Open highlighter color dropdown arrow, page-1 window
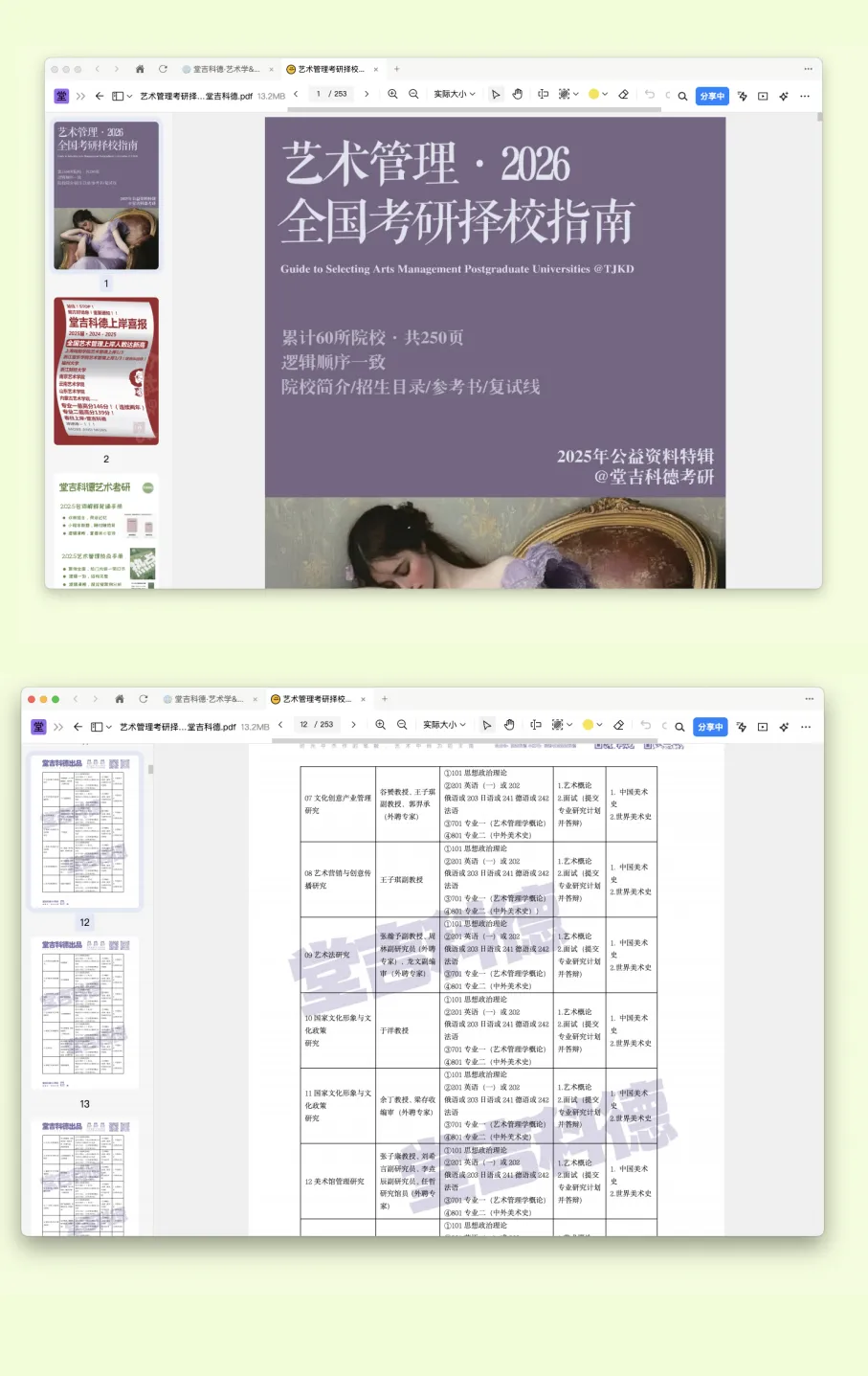The height and width of the screenshot is (1376, 868). point(605,94)
